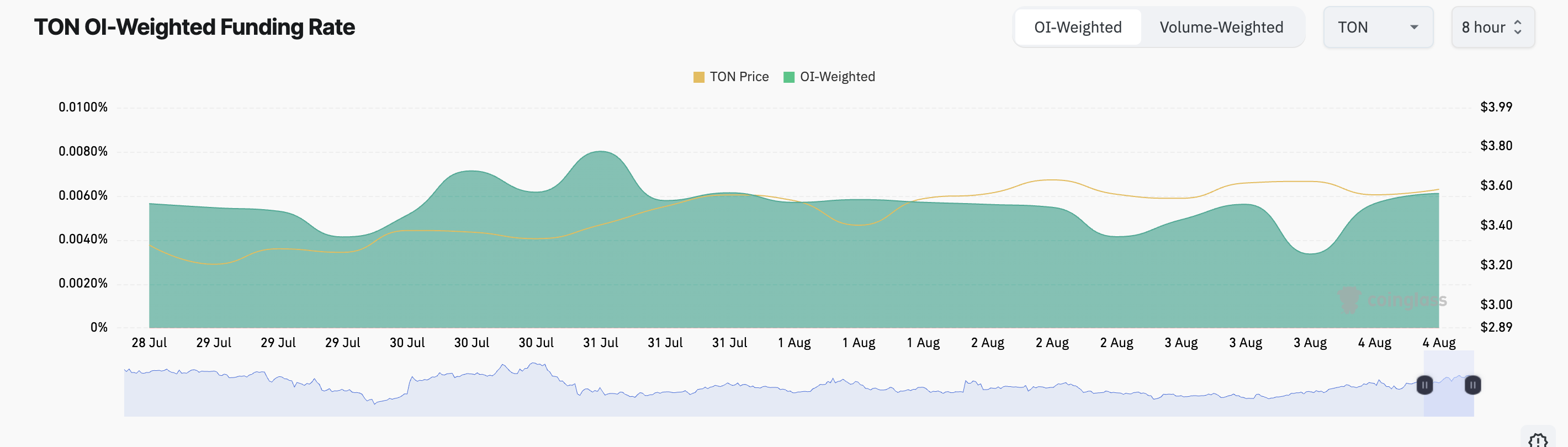This screenshot has width=1568, height=447.
Task: Switch to the Volume-Weighted tab
Action: [1220, 26]
